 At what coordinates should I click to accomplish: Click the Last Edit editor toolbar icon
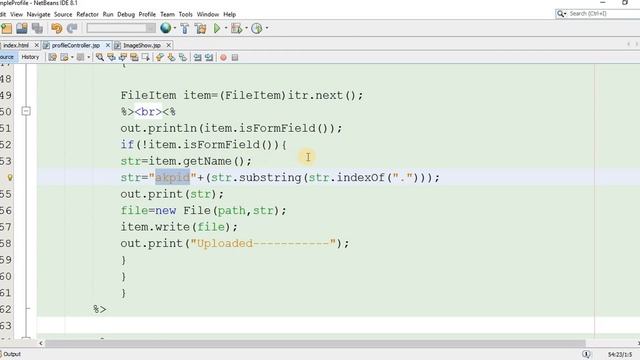pyautogui.click(x=52, y=57)
